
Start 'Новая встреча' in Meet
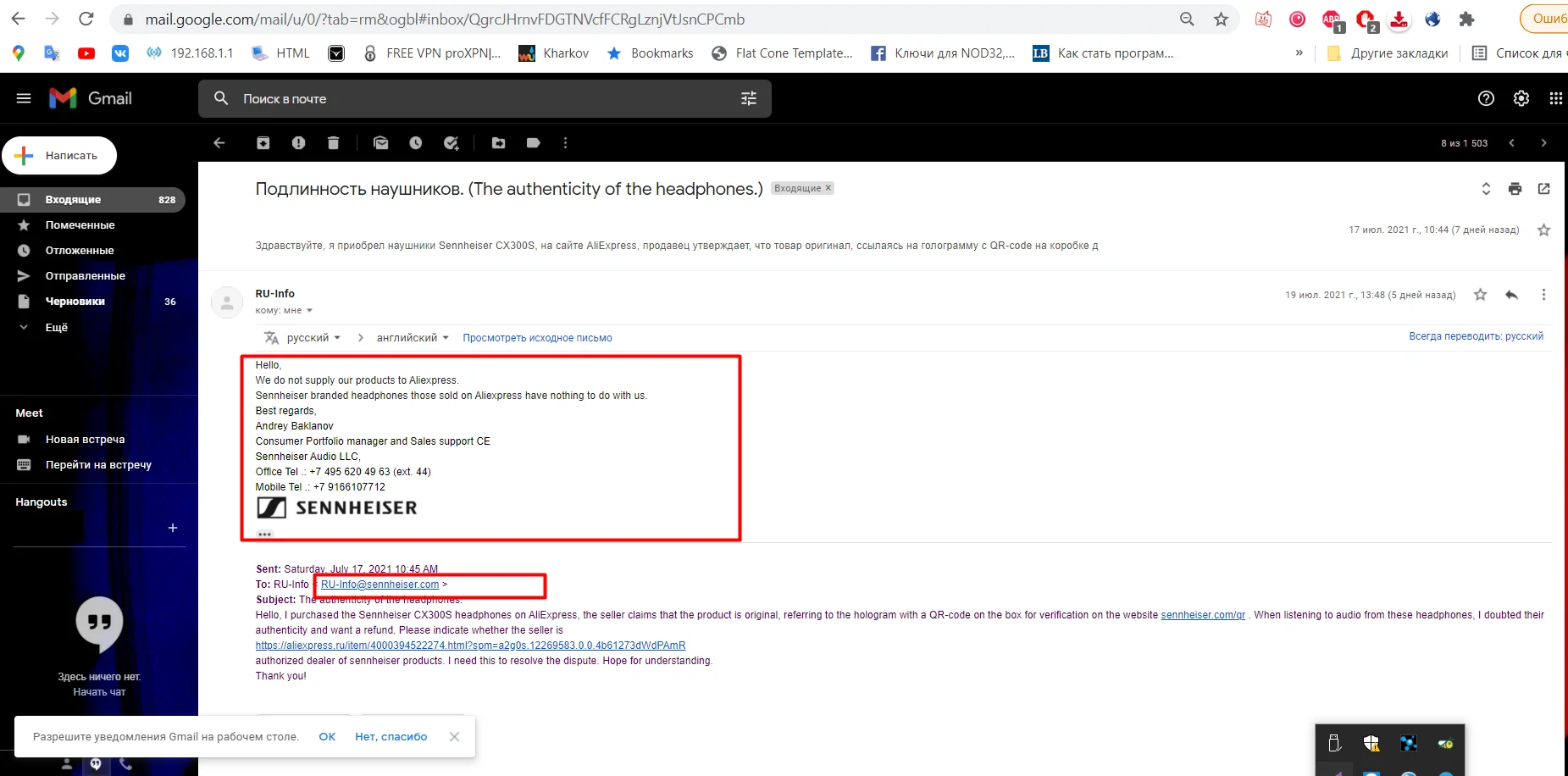85,440
